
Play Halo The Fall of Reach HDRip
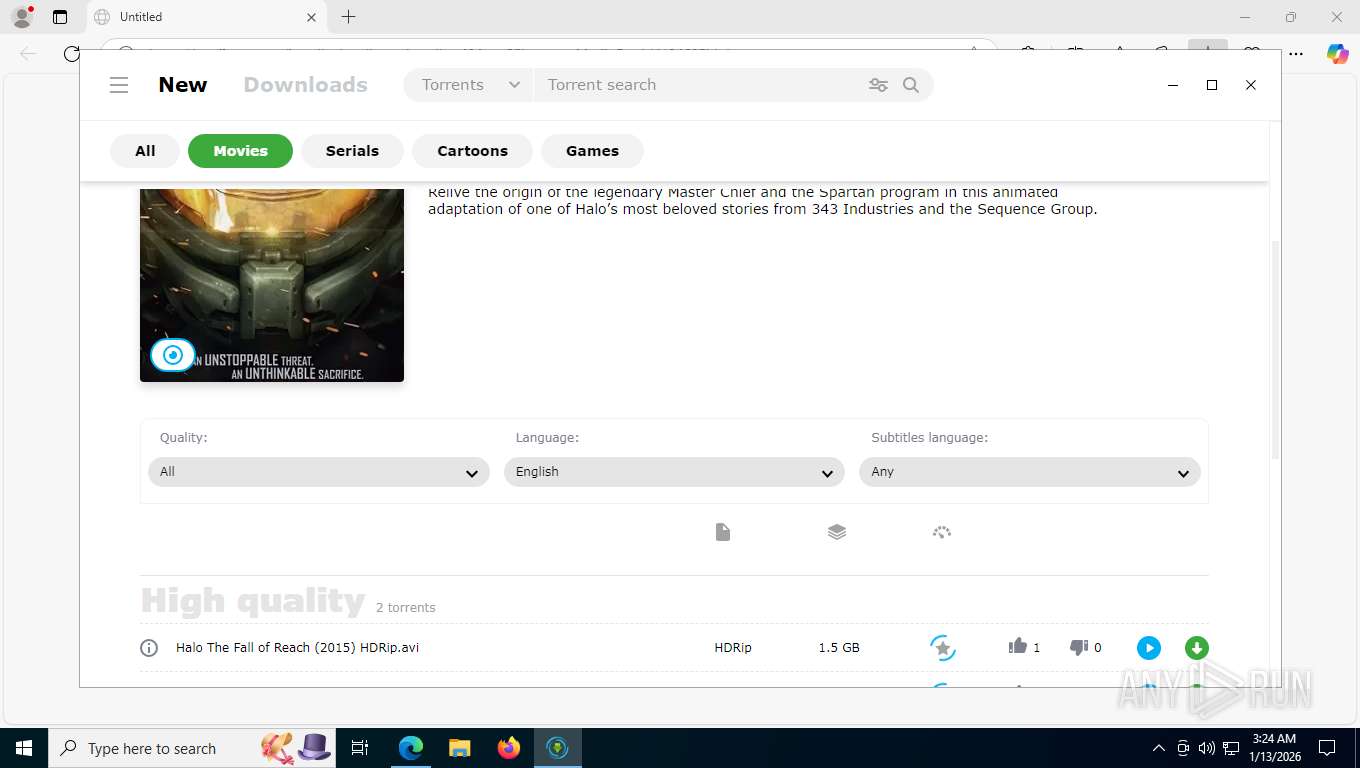(x=1149, y=648)
